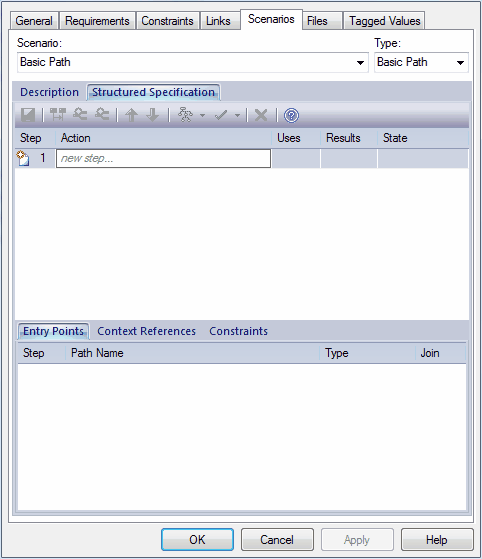Click the move step down arrow icon
The width and height of the screenshot is (482, 559).
pyautogui.click(x=153, y=115)
